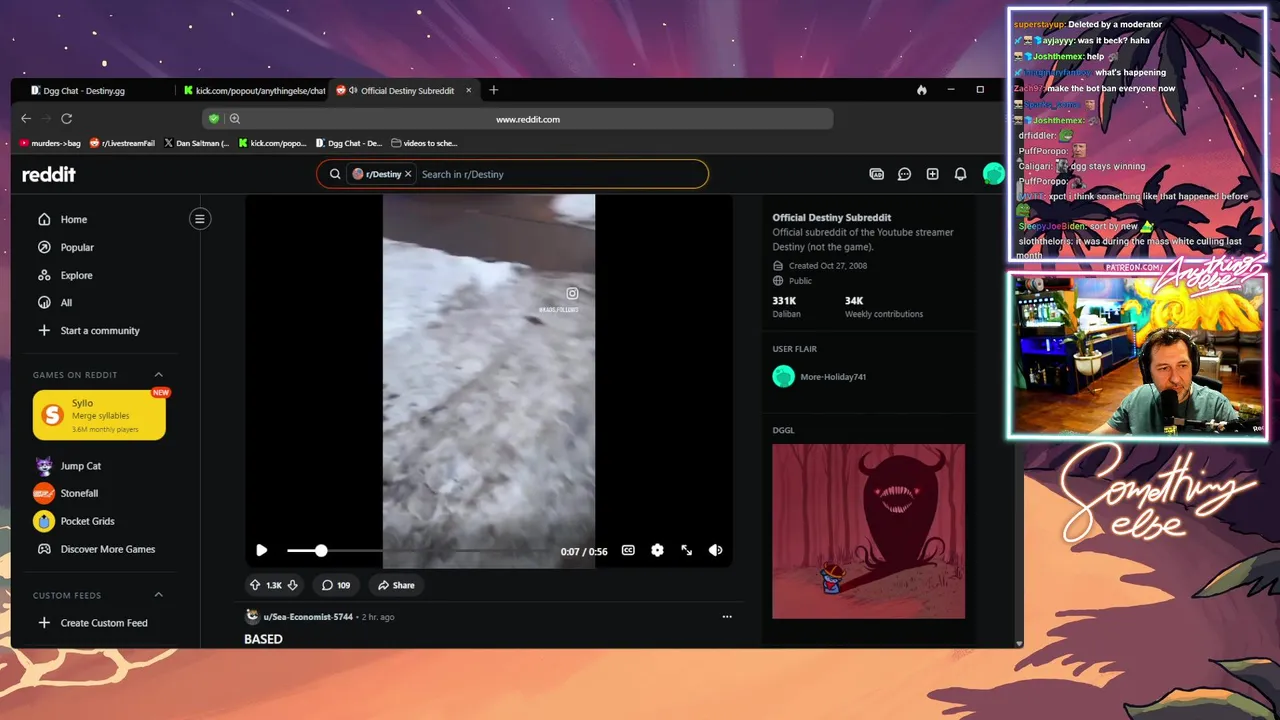Close the Official Destiny Subreddit tab

(468, 90)
